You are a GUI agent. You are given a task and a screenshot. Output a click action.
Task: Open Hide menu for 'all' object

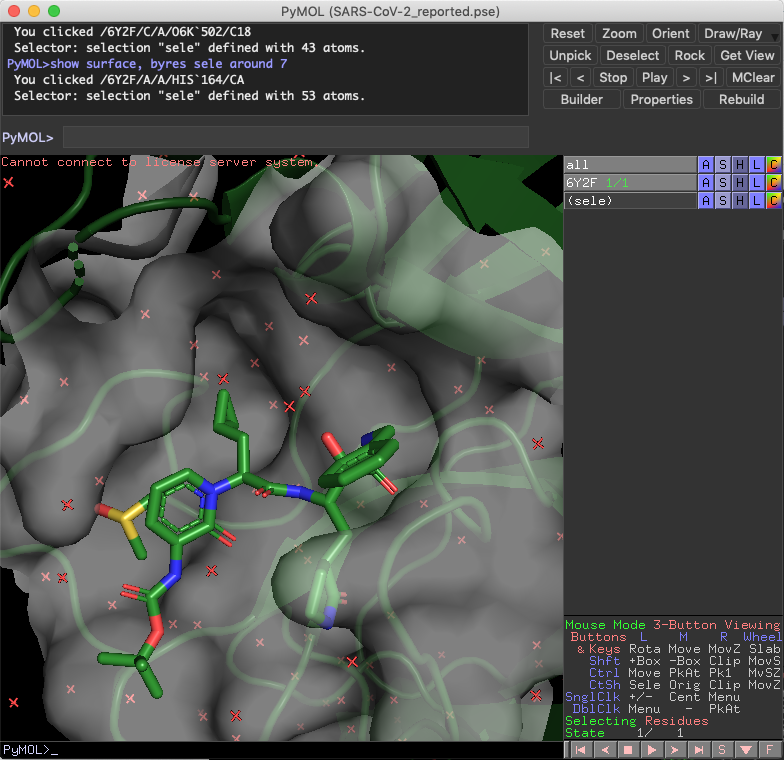[x=740, y=164]
